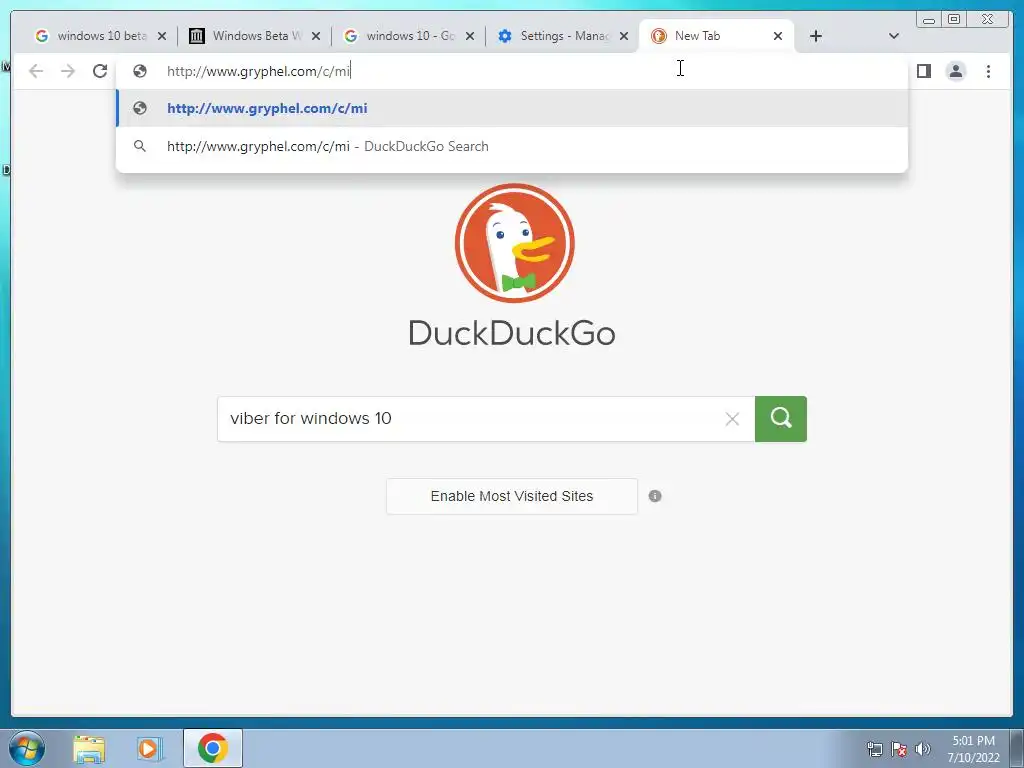Screen dimensions: 1024x768
Task: Switch to the 'windows 10 beta' tab
Action: coord(100,36)
